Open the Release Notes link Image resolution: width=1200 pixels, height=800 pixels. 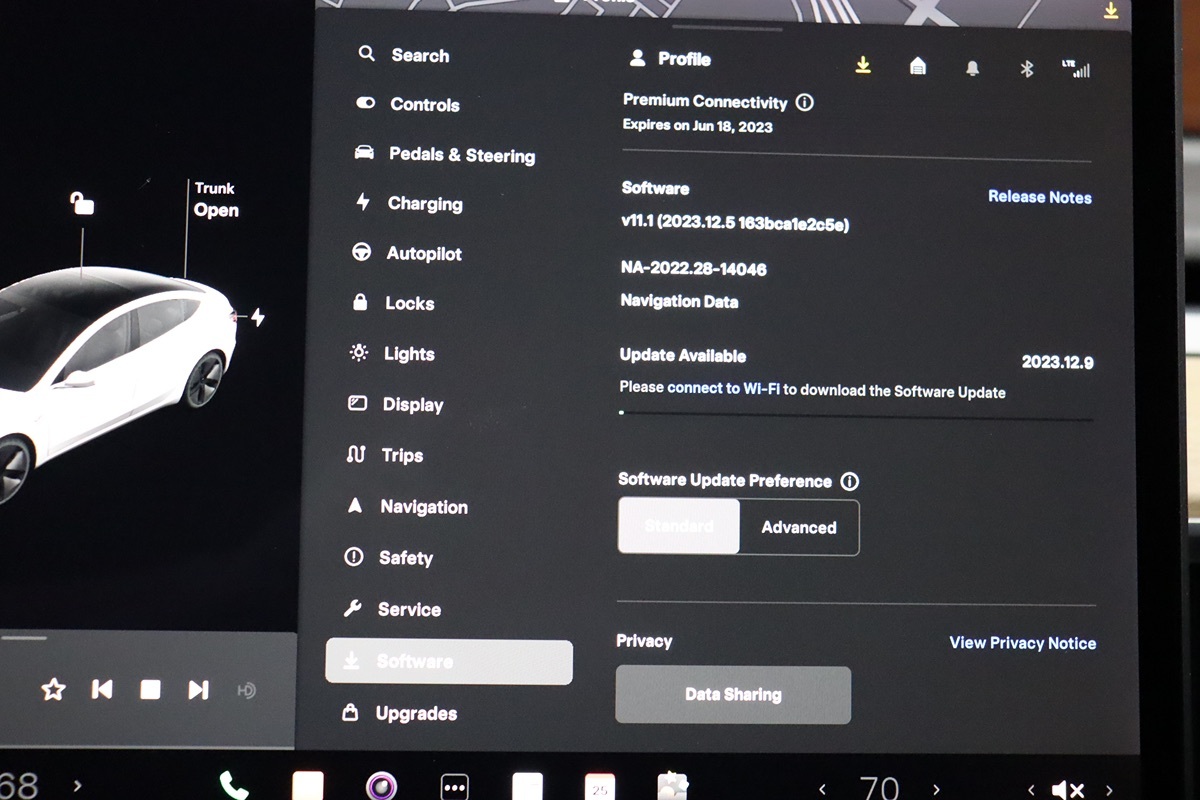click(1039, 197)
